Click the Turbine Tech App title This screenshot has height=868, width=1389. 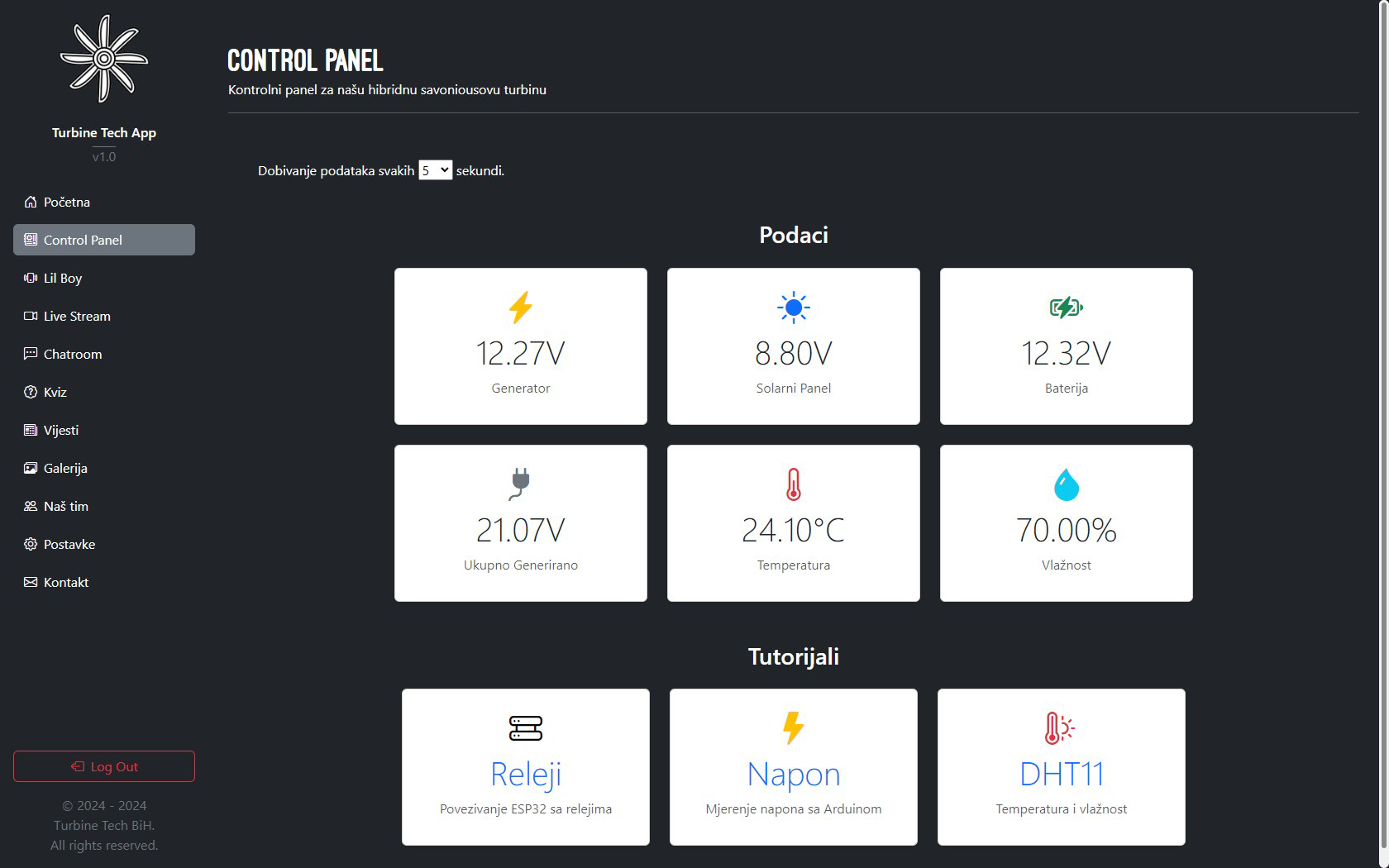[x=104, y=132]
